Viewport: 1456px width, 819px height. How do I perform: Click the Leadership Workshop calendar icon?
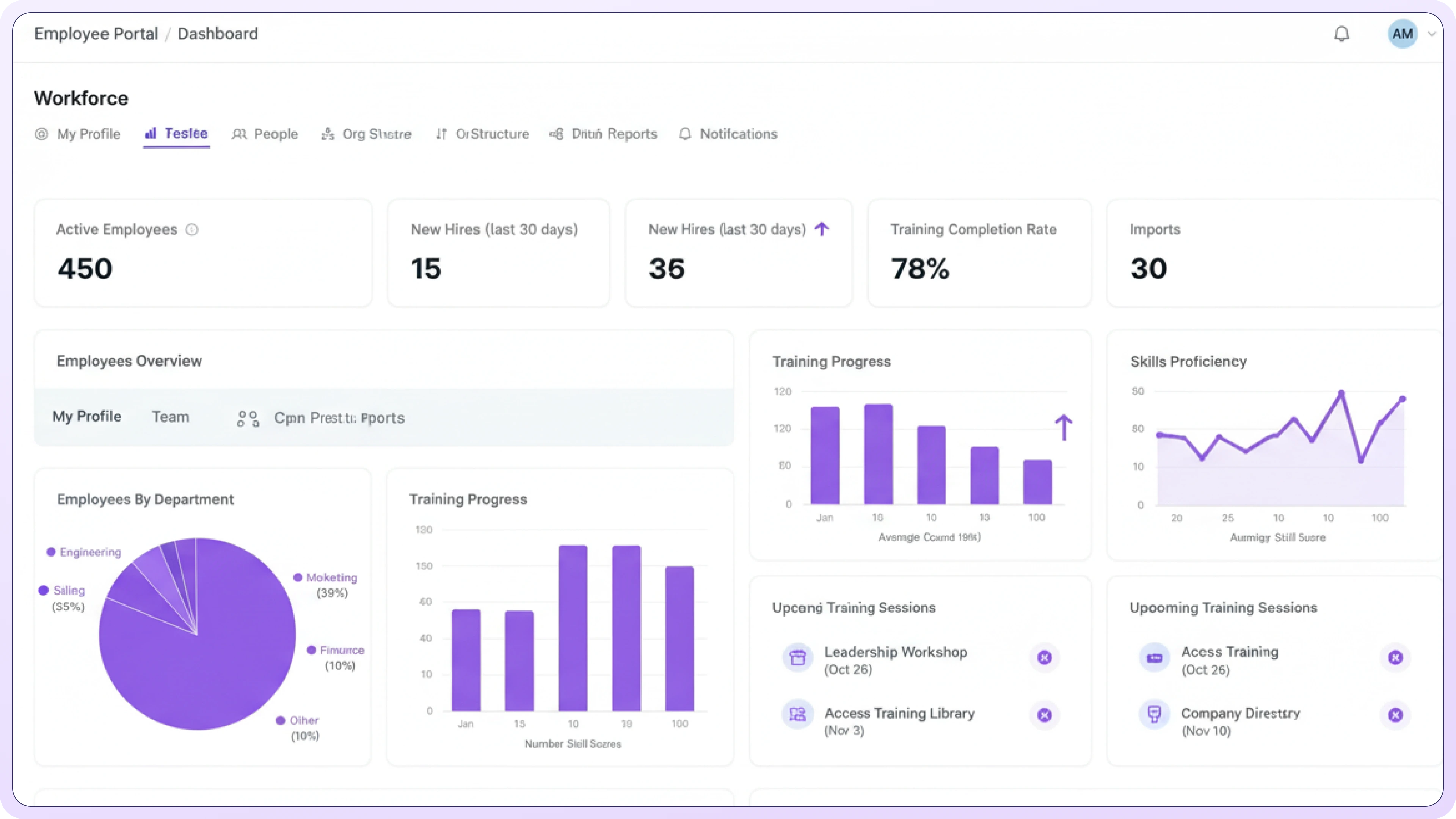tap(797, 657)
